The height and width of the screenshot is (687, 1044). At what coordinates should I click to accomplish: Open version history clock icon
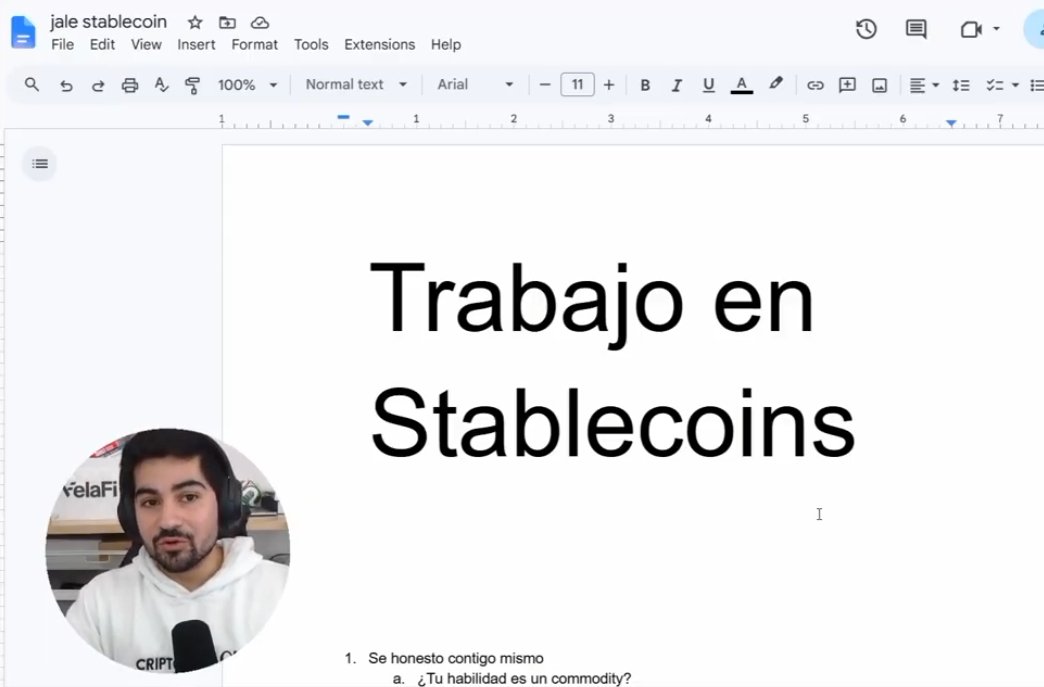pyautogui.click(x=866, y=29)
